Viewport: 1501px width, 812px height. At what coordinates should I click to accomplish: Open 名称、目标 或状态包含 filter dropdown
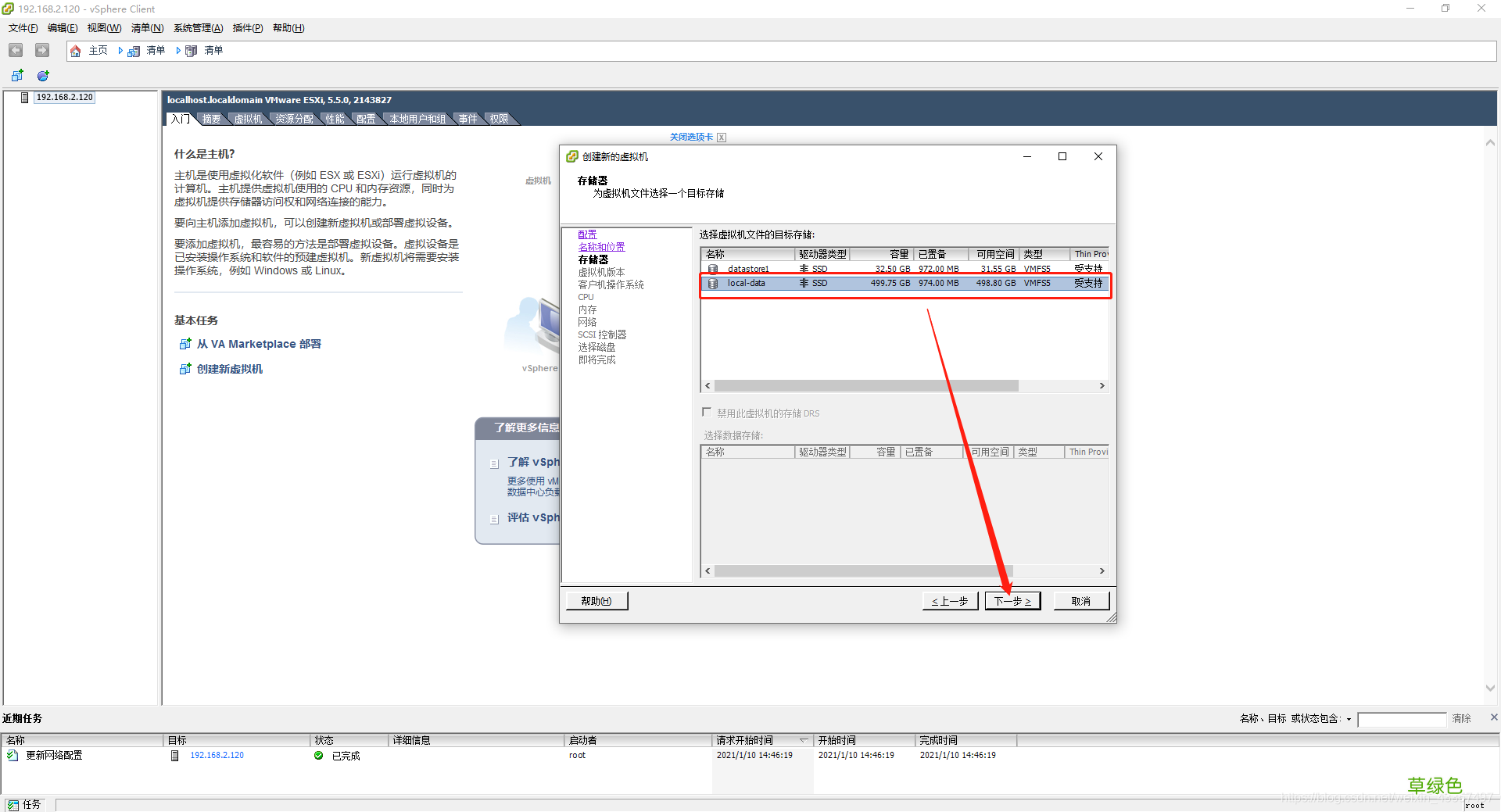click(x=1349, y=720)
